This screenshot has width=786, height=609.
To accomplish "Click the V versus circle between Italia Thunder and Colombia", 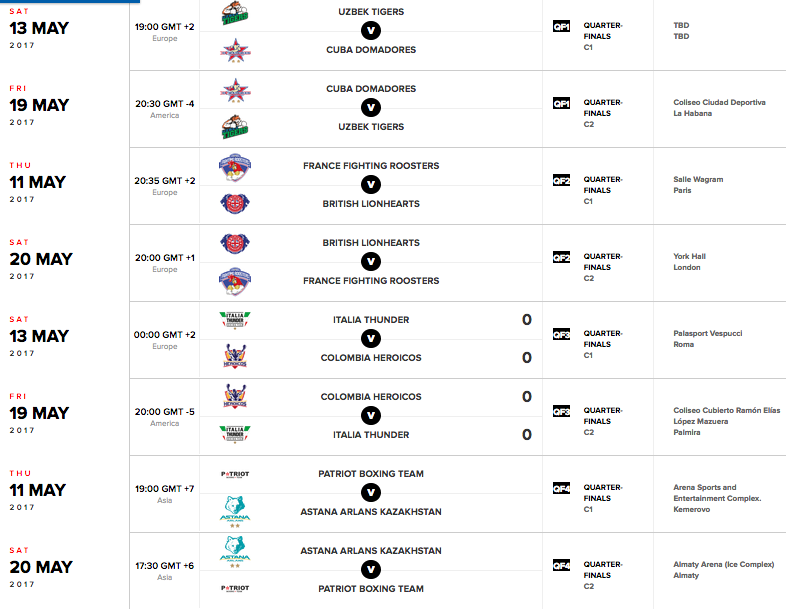I will [371, 338].
